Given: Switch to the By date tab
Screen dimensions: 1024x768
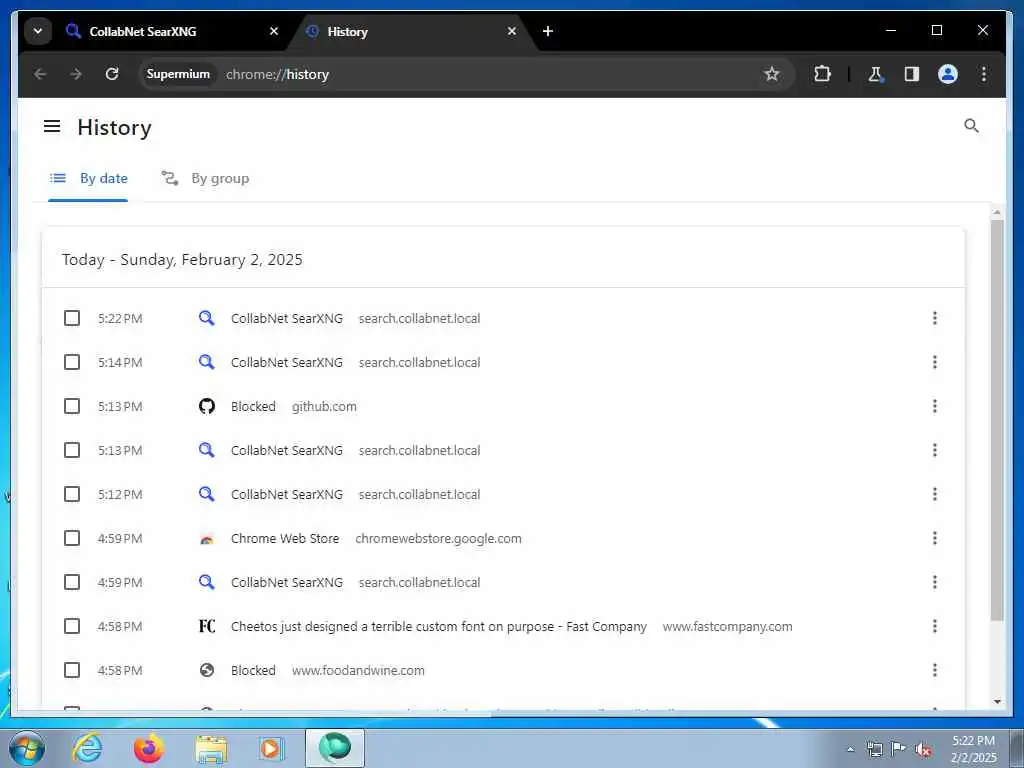Looking at the screenshot, I should click(89, 178).
